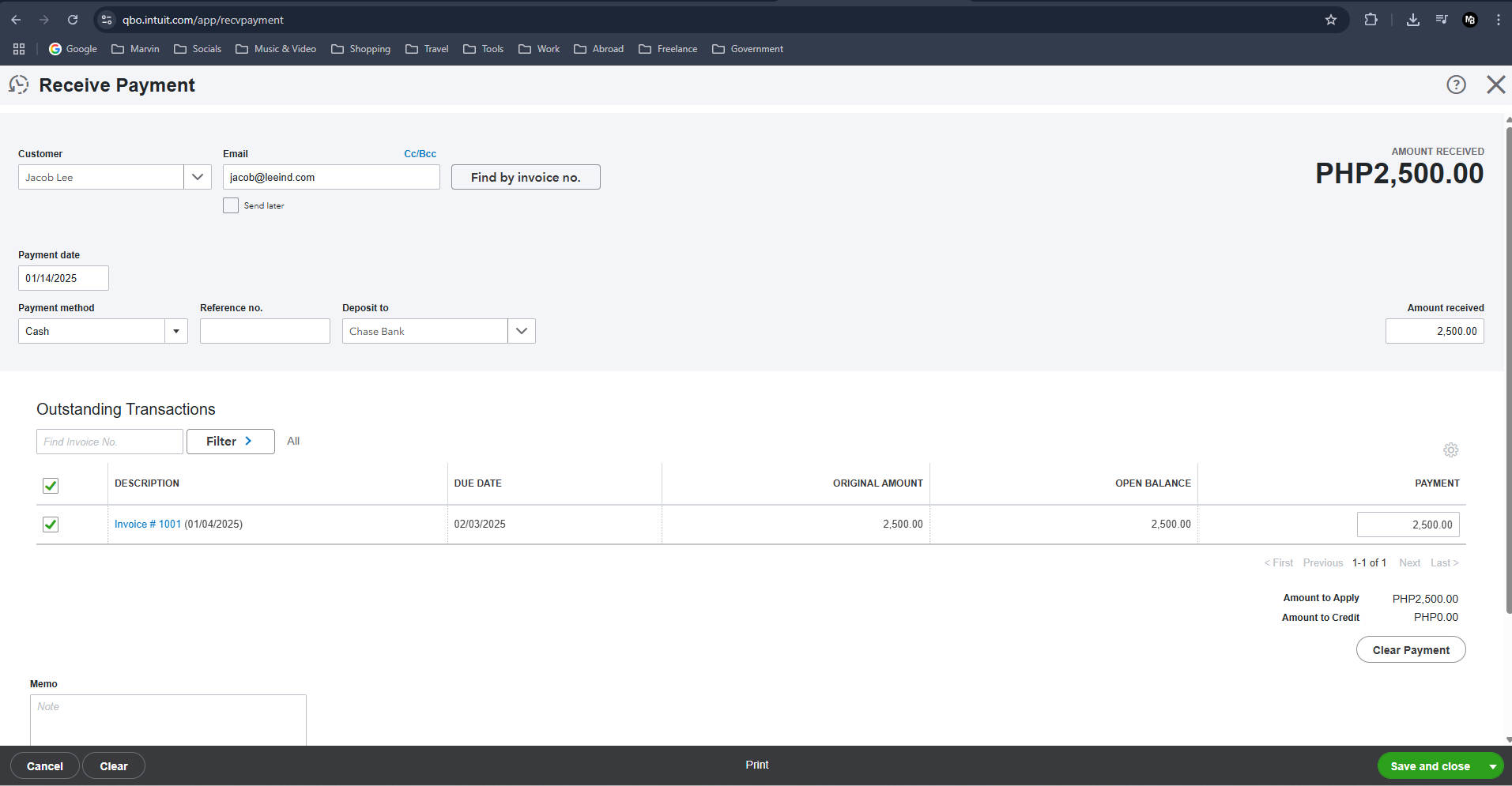1512x786 pixels.
Task: Open the help question mark icon
Action: (x=1456, y=85)
